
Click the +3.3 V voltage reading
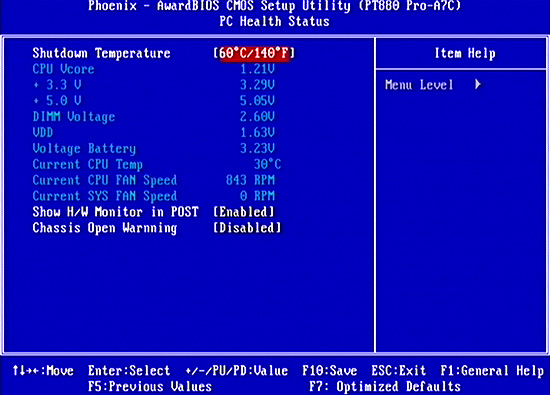257,85
